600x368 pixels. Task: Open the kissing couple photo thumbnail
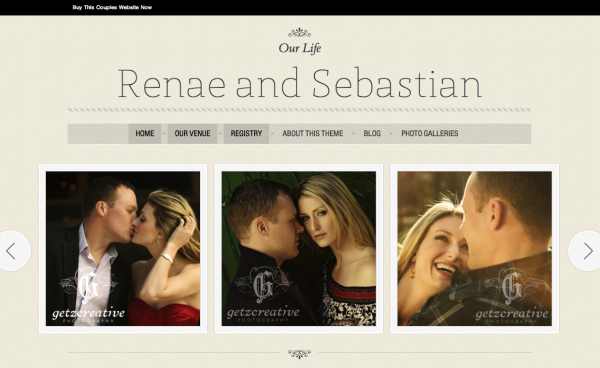click(123, 249)
